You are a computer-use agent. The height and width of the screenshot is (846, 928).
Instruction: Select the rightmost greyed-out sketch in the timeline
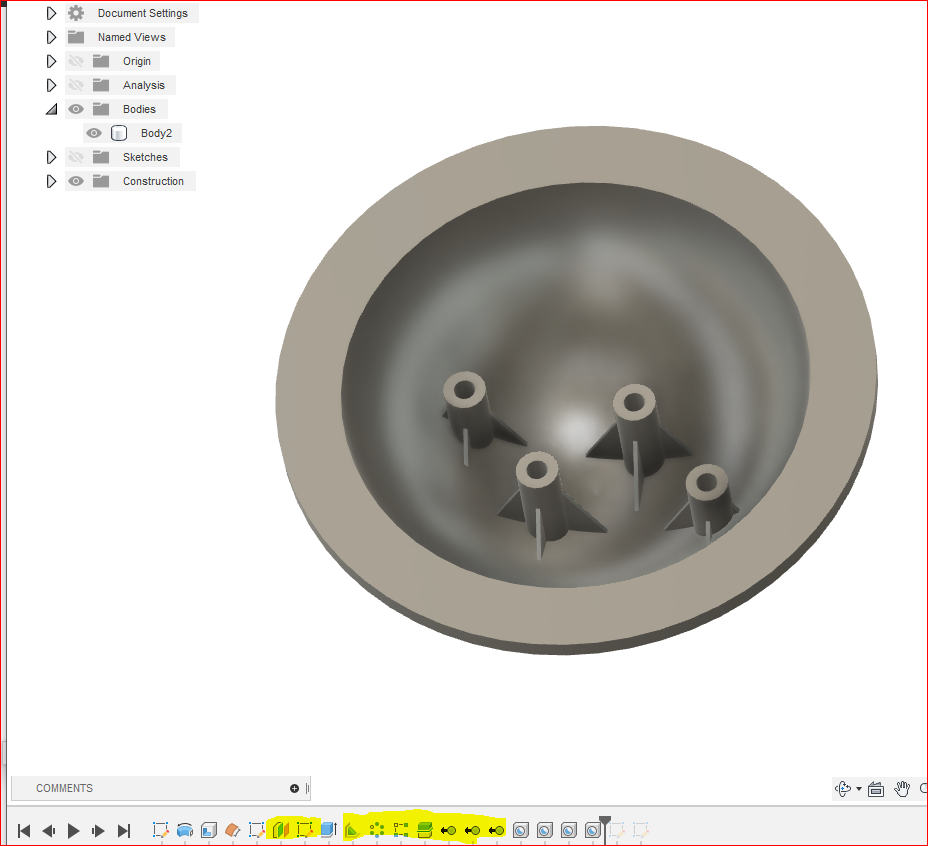(641, 830)
